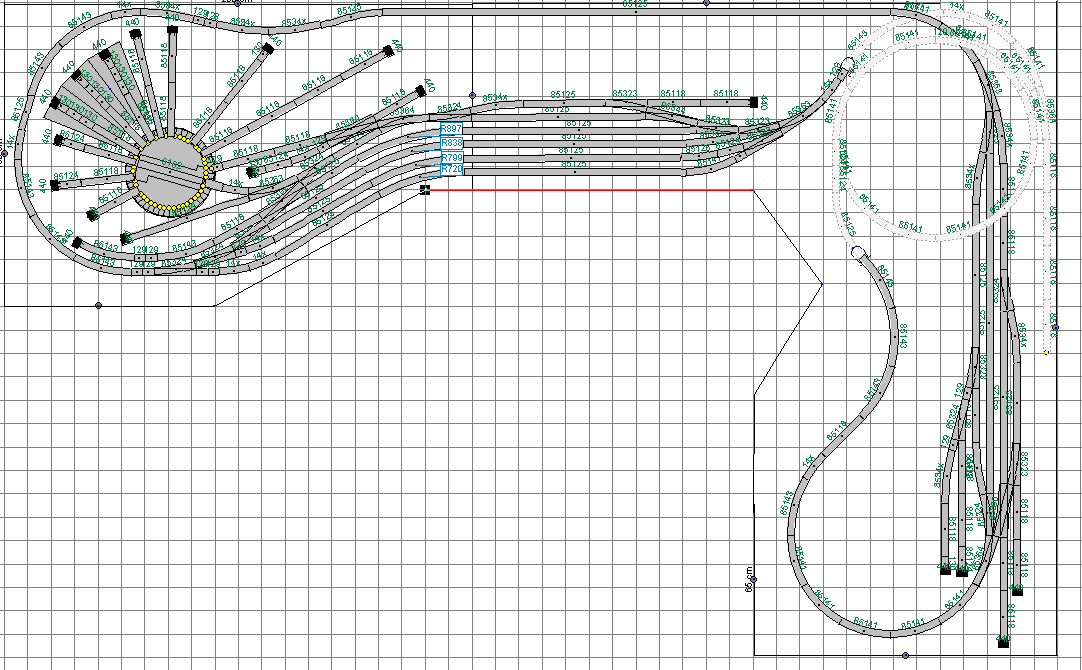Click the black square handle at red line's left end
The height and width of the screenshot is (670, 1082).
tap(425, 188)
